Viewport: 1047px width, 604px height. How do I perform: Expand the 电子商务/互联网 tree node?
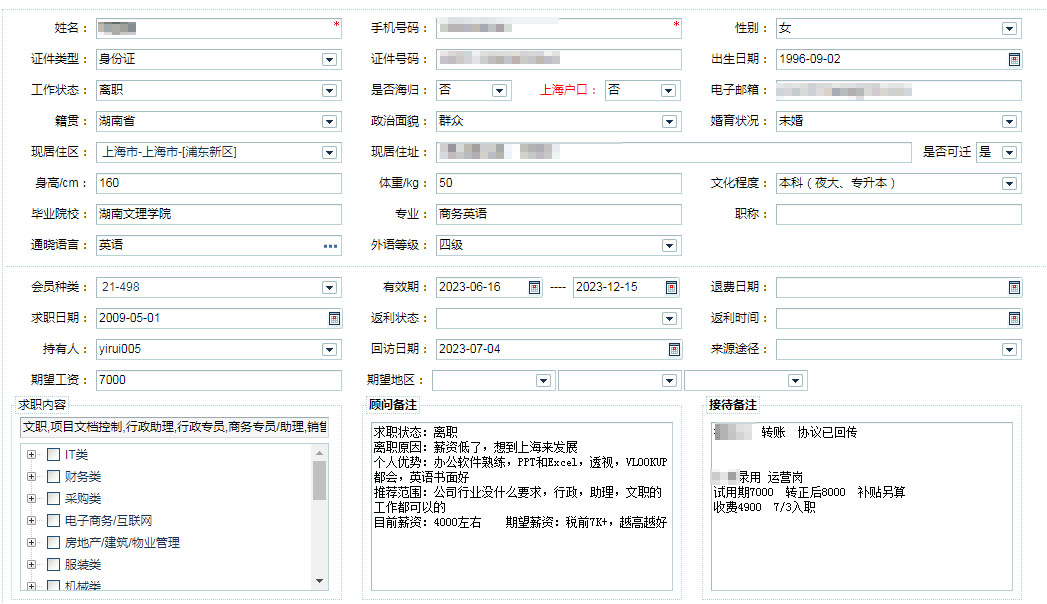pos(31,521)
